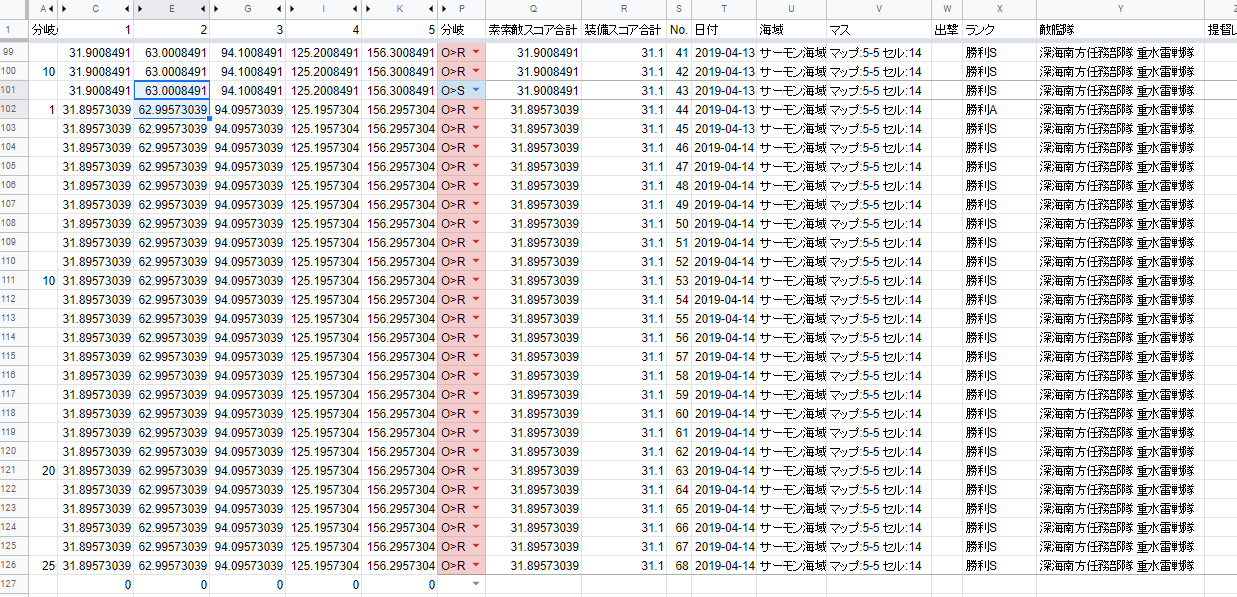Screen dimensions: 1237x597
Task: Open the O>R dropdown arrow in row 115
Action: [x=476, y=357]
